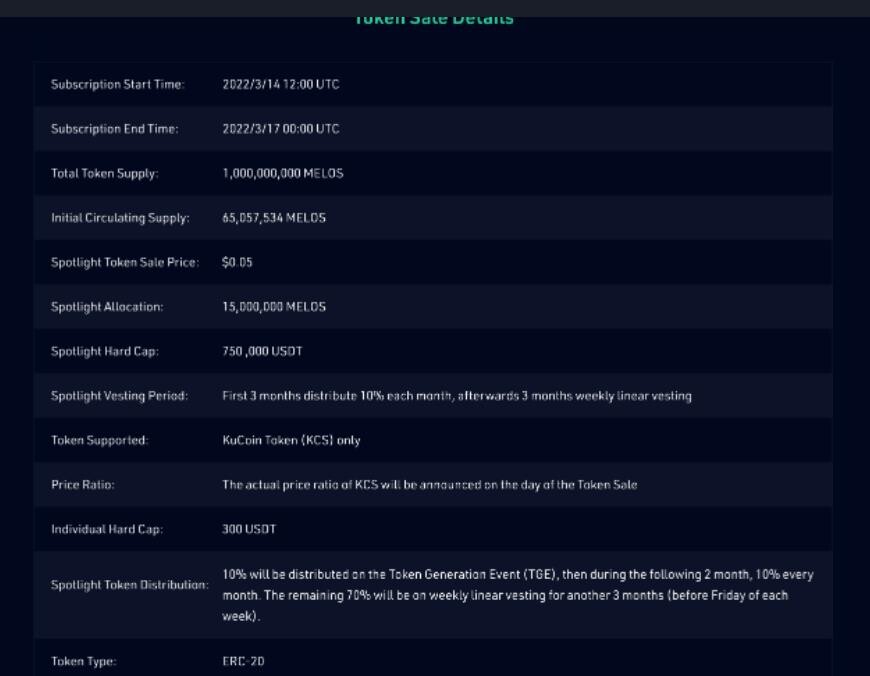
Task: Click the 'Token Type:' label
Action: tap(84, 661)
